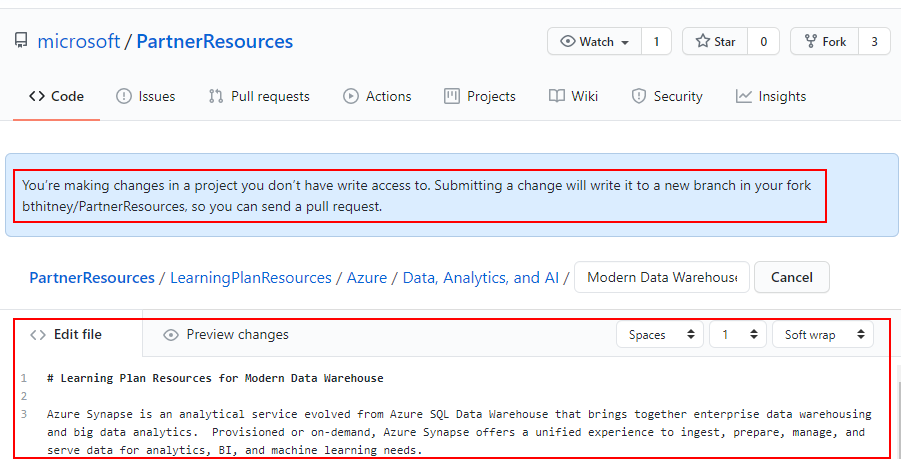Click the pull request icon
This screenshot has height=459, width=901.
[x=216, y=97]
